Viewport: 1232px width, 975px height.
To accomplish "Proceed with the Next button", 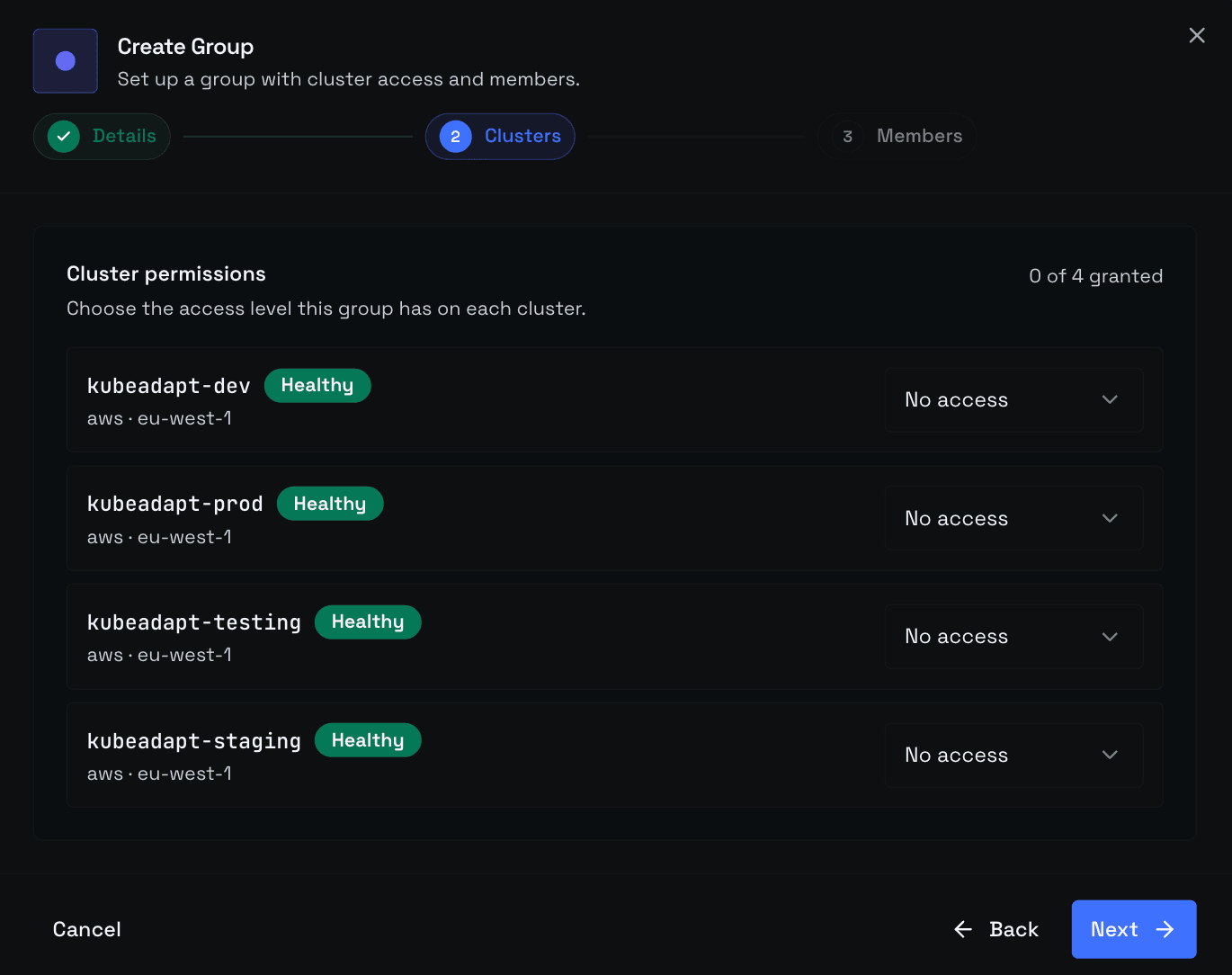I will (x=1133, y=929).
